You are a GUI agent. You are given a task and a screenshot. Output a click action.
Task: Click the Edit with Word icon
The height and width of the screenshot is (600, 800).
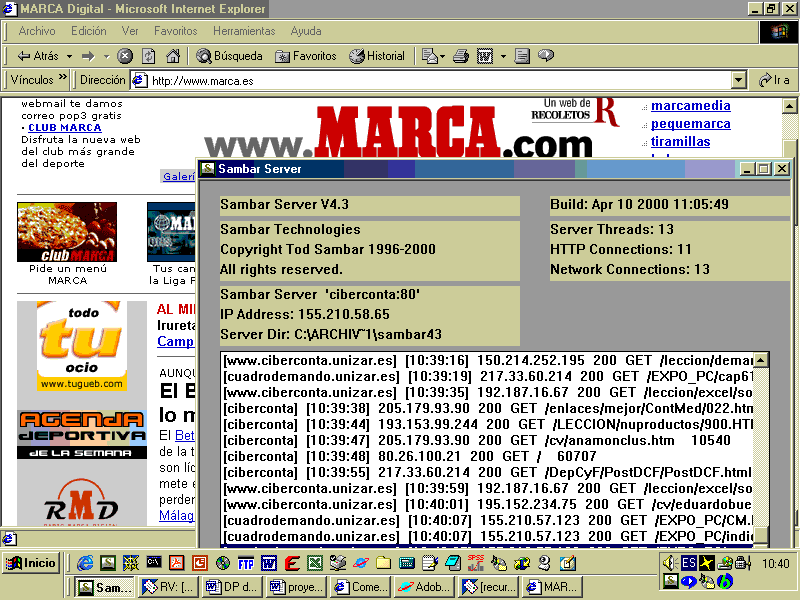tap(485, 56)
